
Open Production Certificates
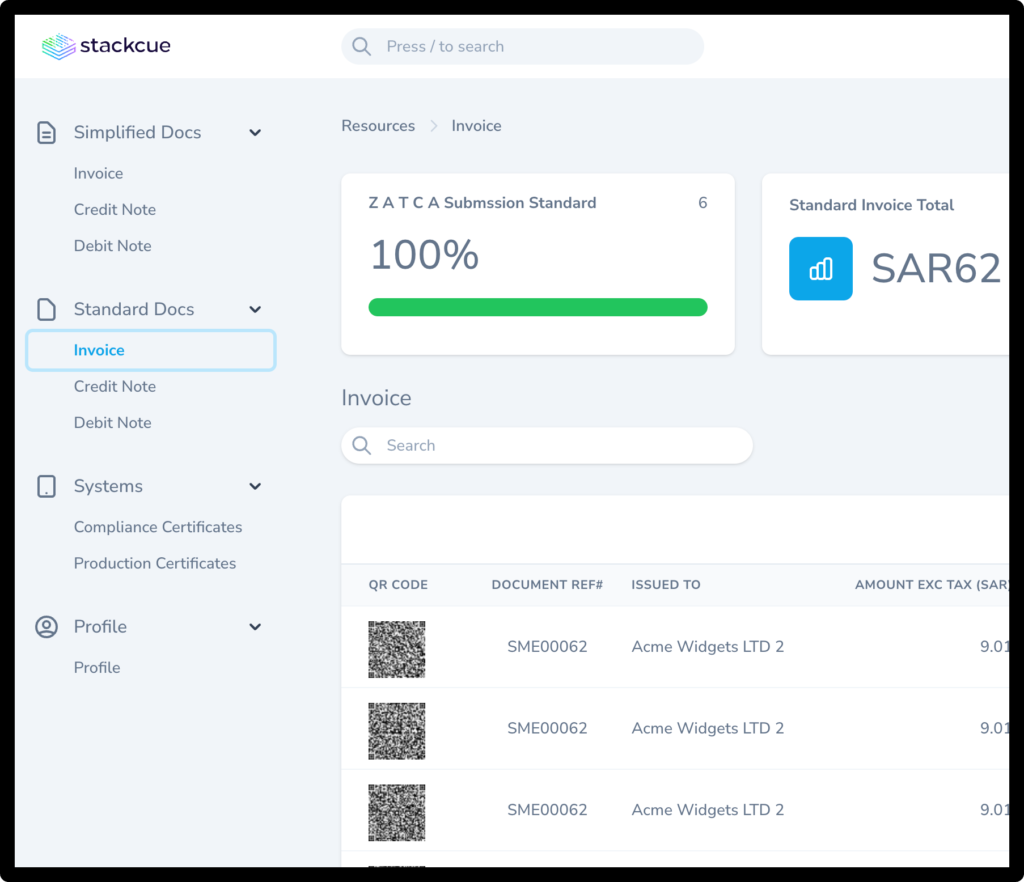coord(155,563)
